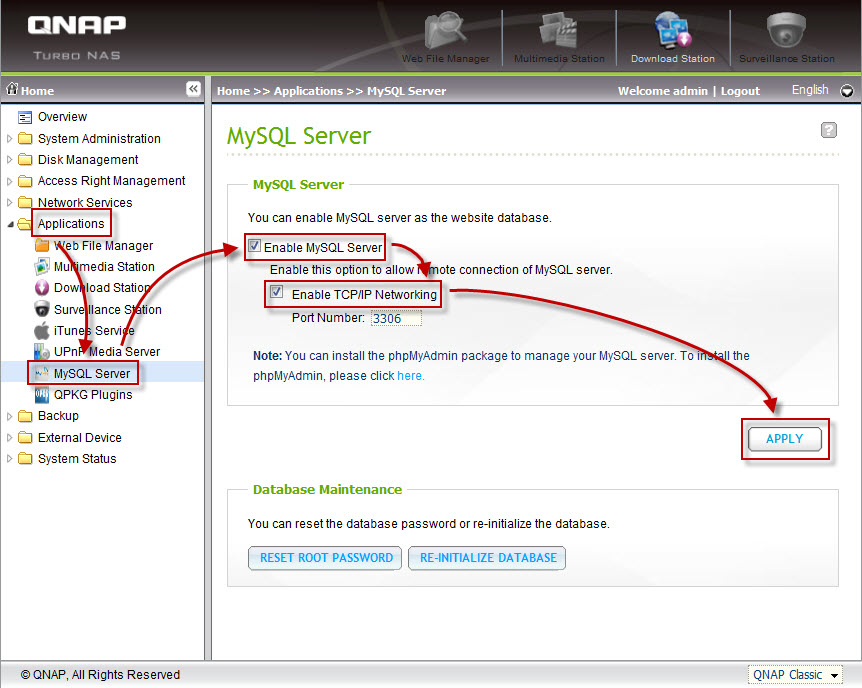This screenshot has width=862, height=688.
Task: Launch Download Station from top banner
Action: point(673,37)
